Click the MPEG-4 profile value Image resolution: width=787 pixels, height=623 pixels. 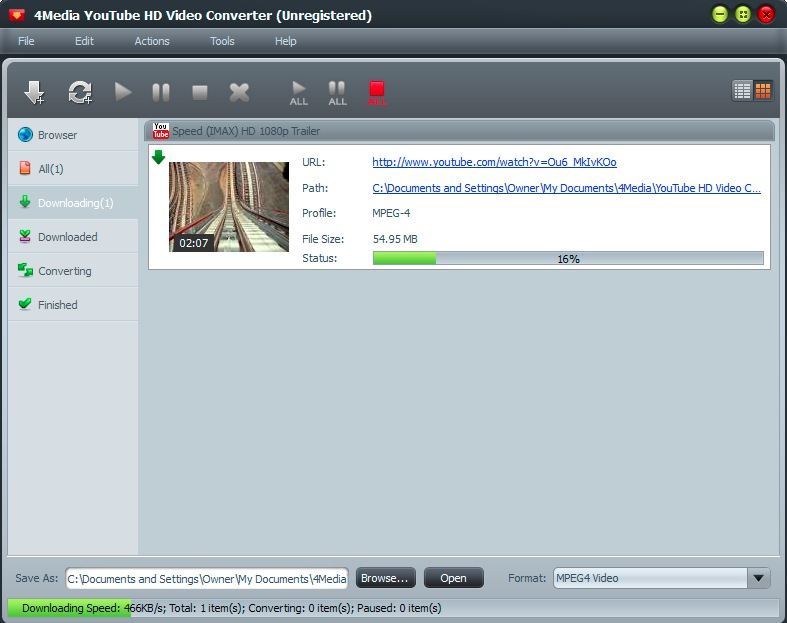391,213
